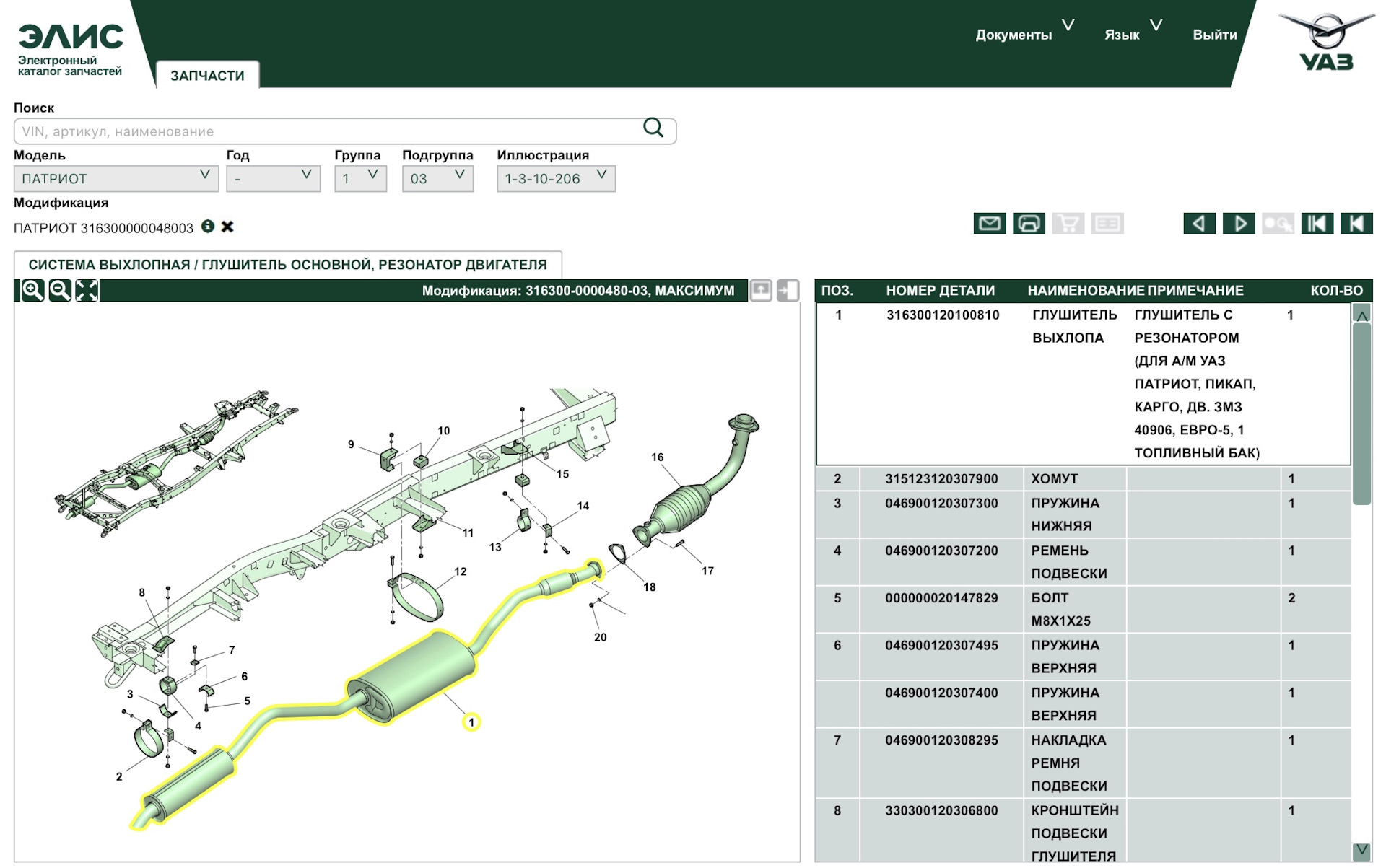This screenshot has height=868, width=1386.
Task: Open the Модель dropdown ПАТРИОТ
Action: click(x=116, y=178)
